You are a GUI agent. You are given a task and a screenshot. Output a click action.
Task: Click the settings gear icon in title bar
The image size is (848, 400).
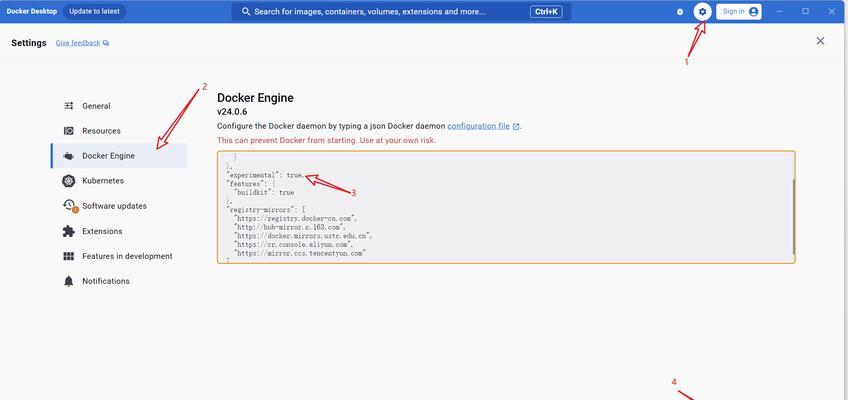[702, 12]
